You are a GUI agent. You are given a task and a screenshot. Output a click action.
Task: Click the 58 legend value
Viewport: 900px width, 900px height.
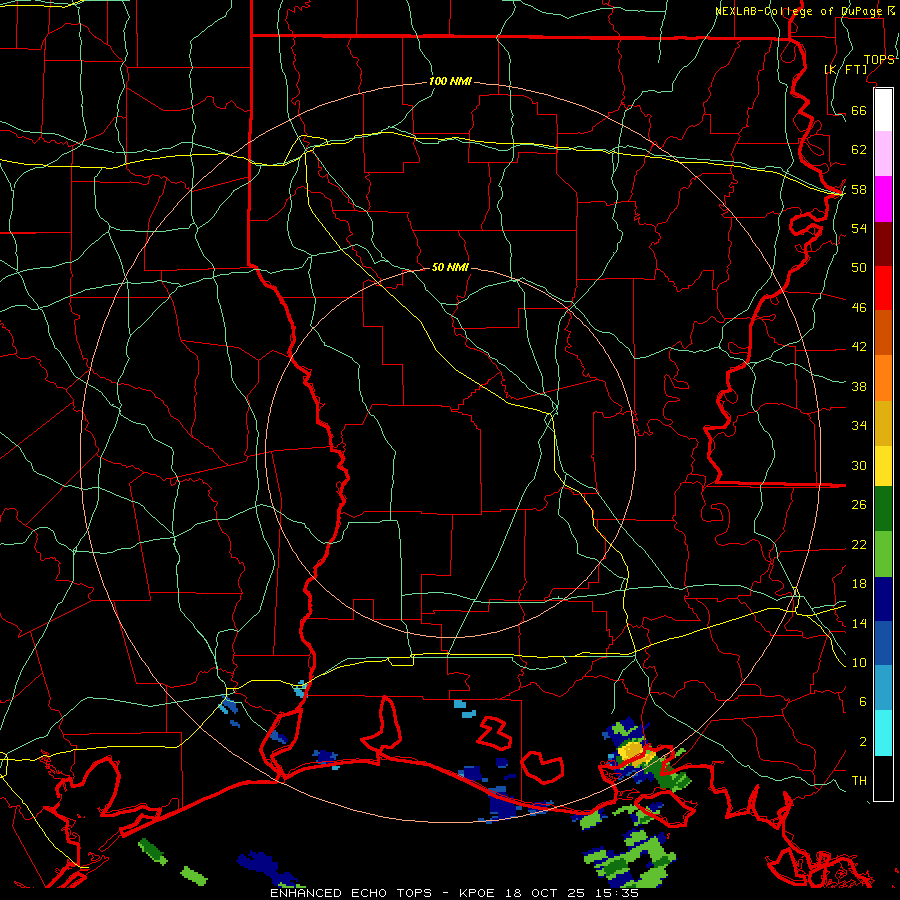tap(859, 189)
